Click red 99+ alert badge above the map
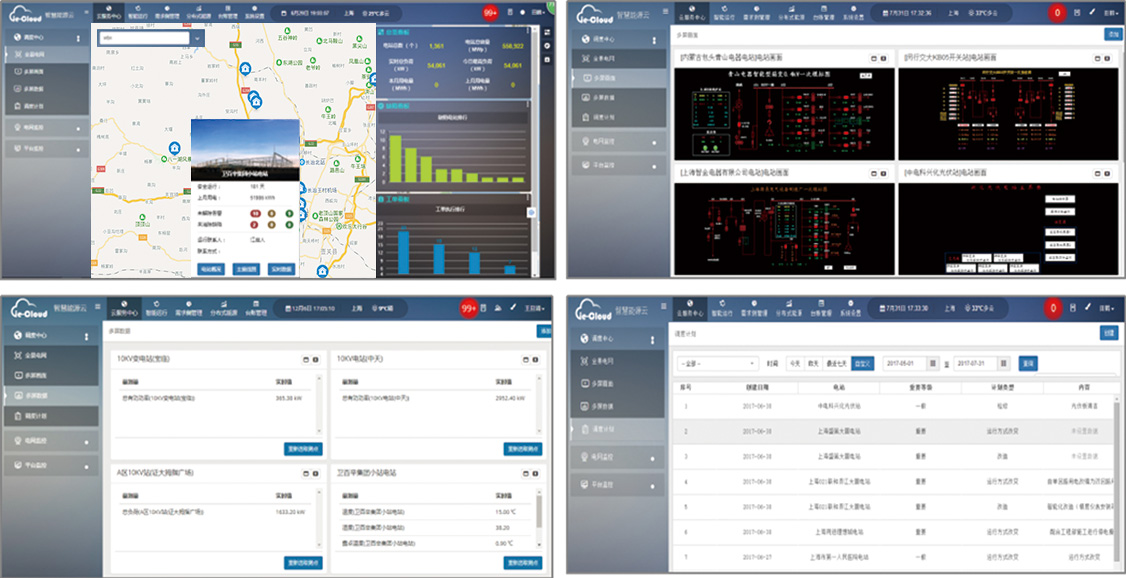1126x578 pixels. tap(490, 13)
